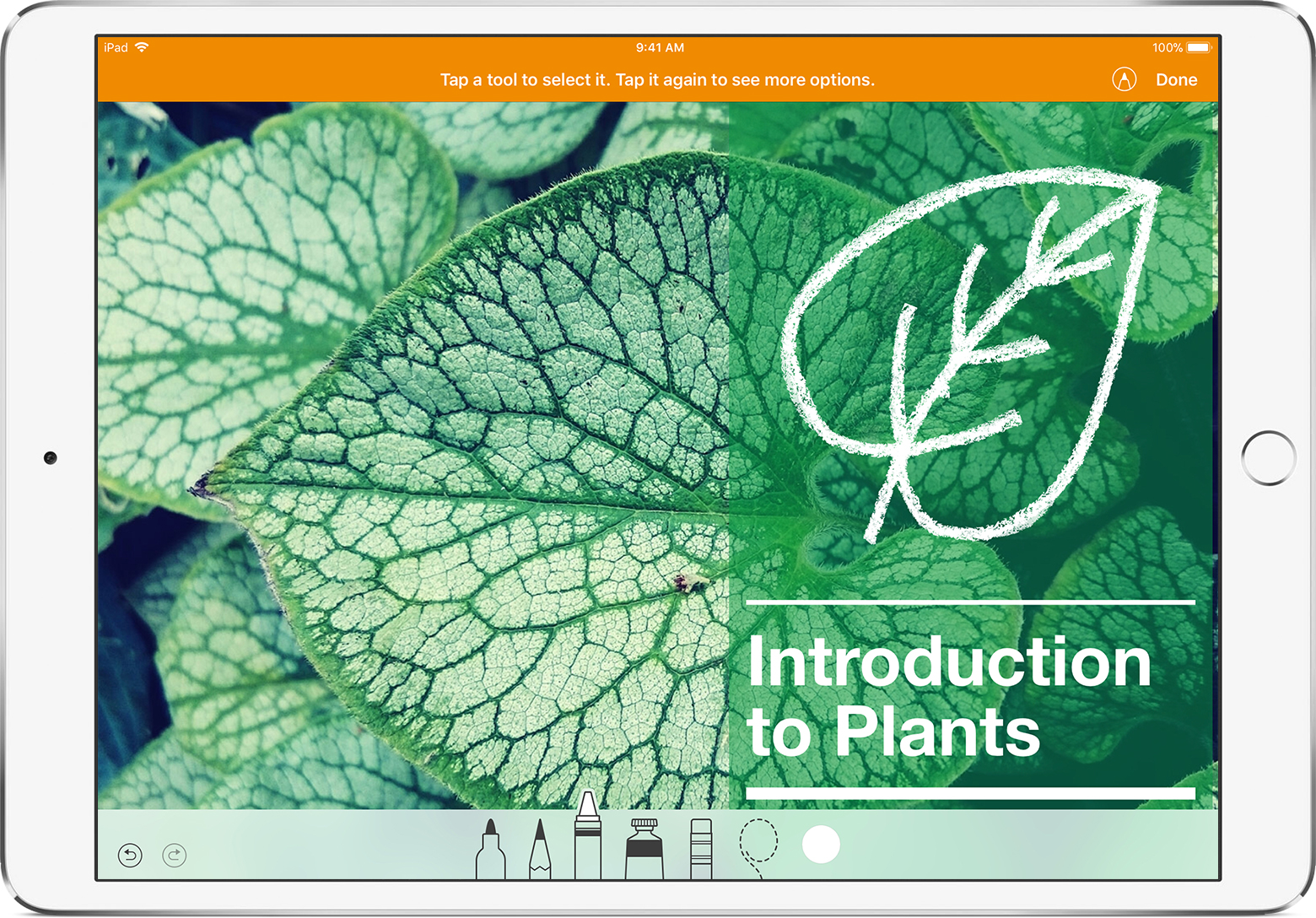Undo the last annotation stroke
The image size is (1316, 918).
[129, 855]
